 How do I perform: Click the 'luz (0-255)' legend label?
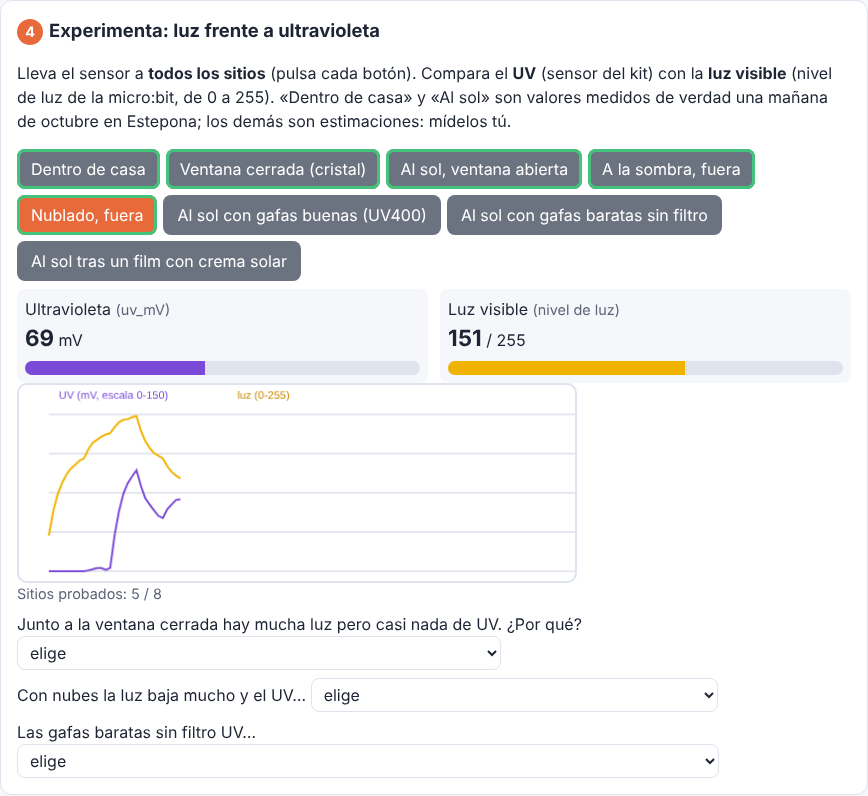[x=263, y=395]
